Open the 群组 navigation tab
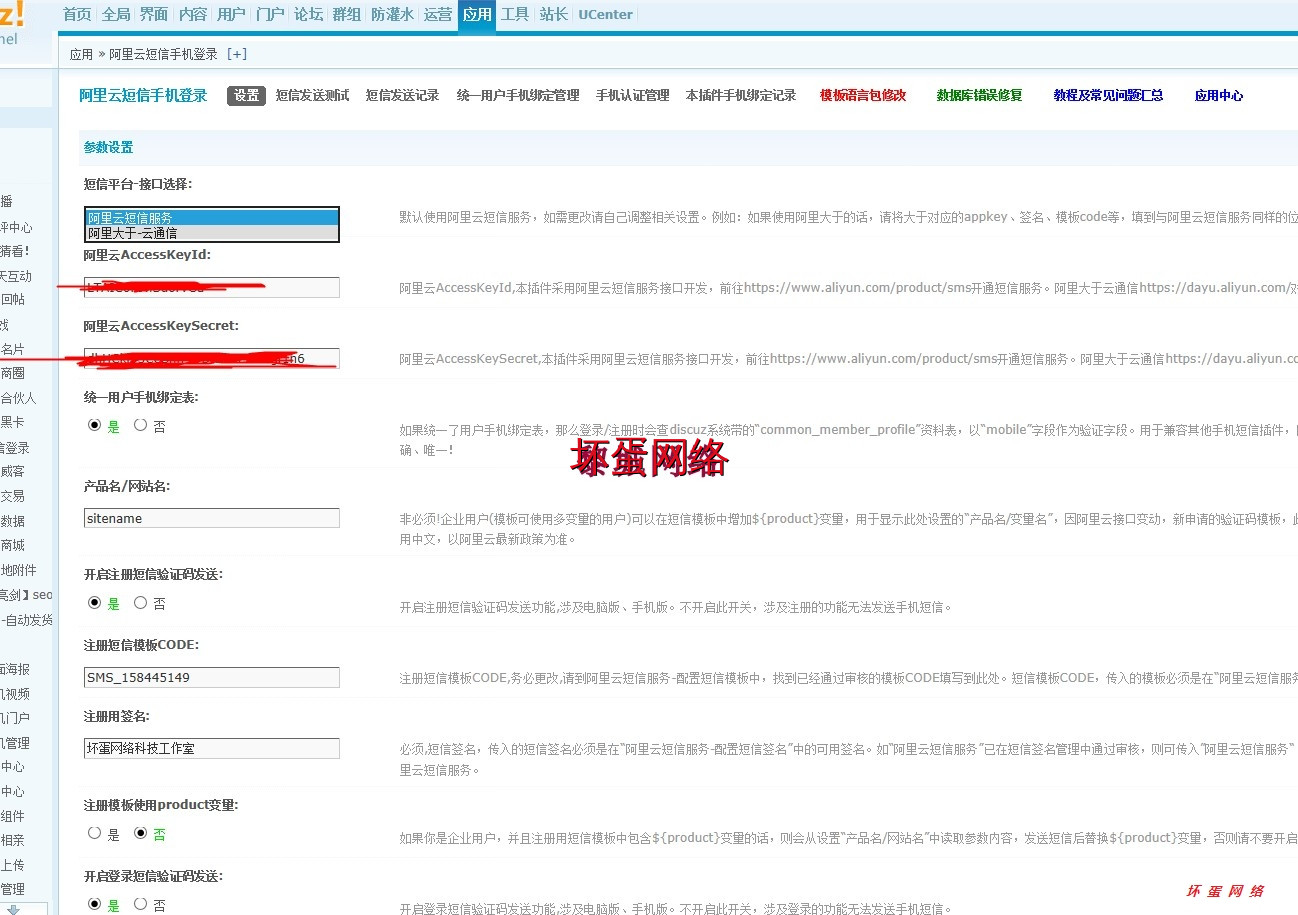 coord(347,14)
